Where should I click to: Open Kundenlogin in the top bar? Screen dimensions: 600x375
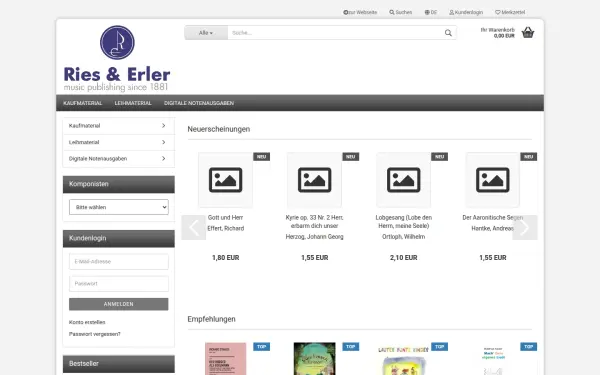[466, 12]
